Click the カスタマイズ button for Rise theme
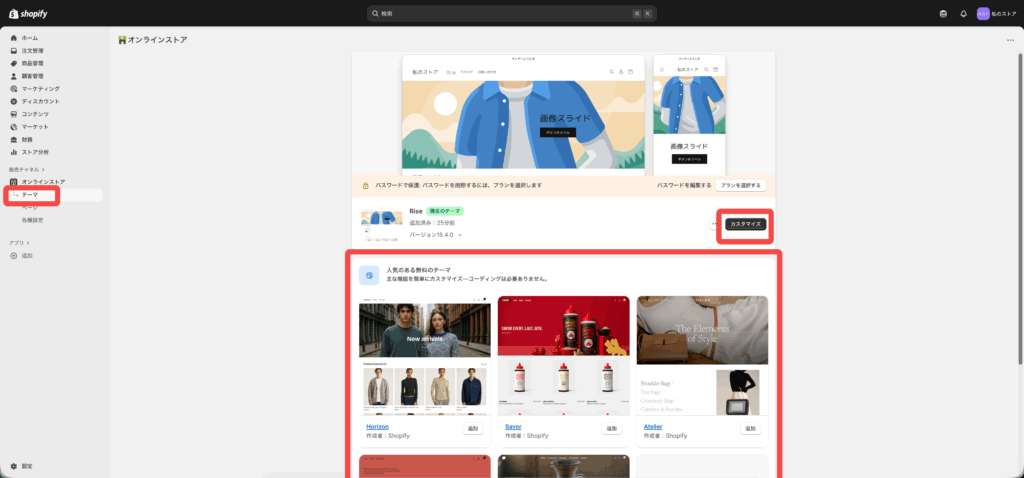 (745, 224)
